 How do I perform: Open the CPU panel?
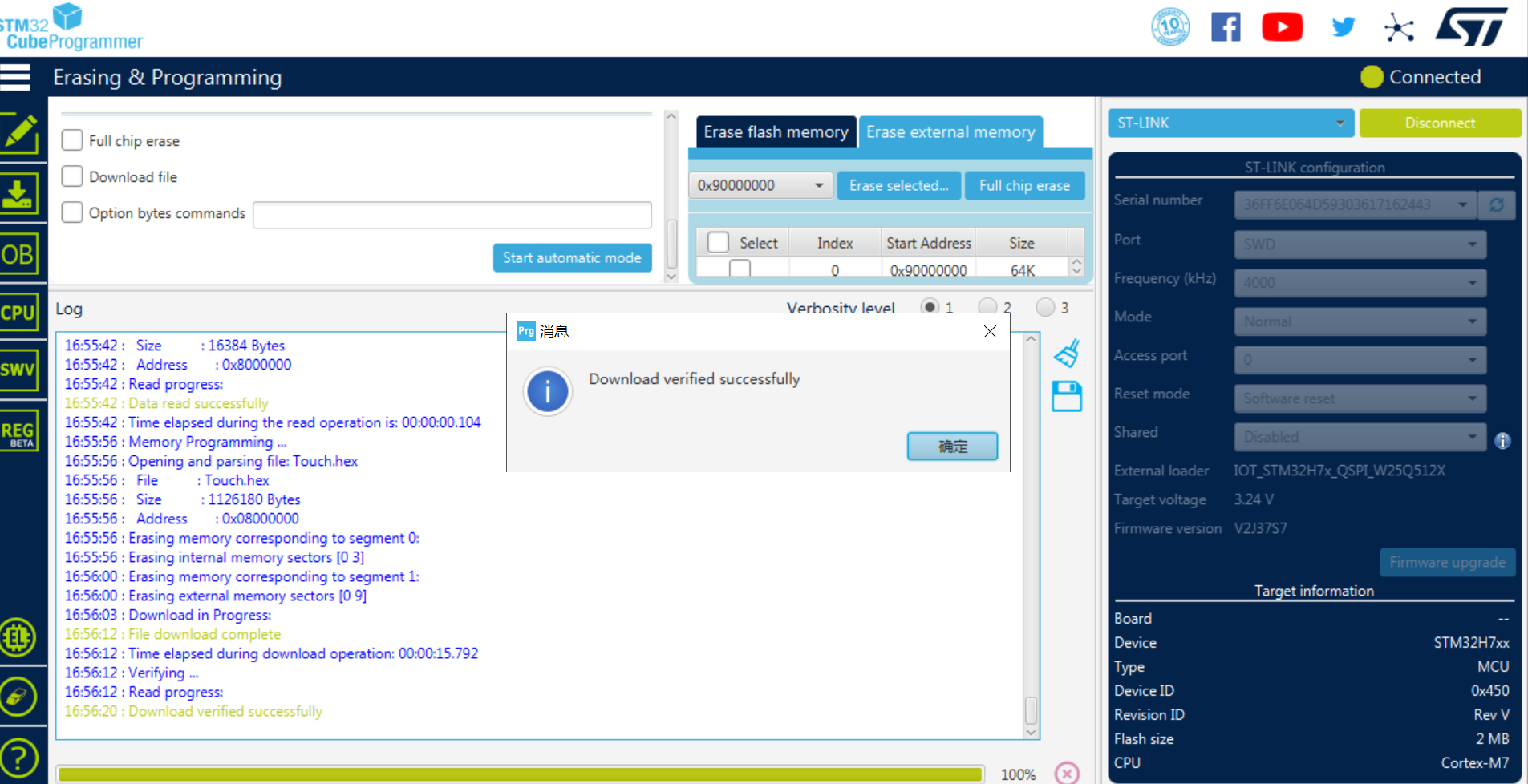(19, 312)
